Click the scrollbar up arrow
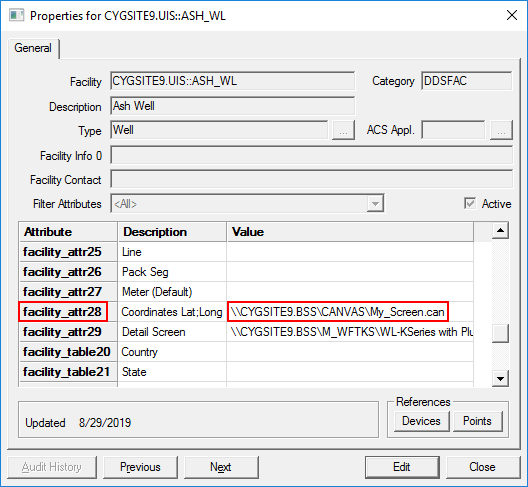Viewport: 528px width, 487px height. (500, 230)
